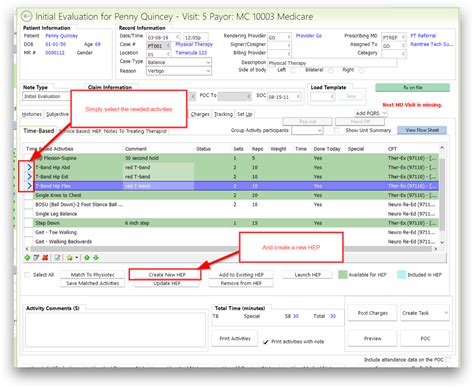This screenshot has width=474, height=388.
Task: Click the Note Type field showing Initial Evaluation
Action: click(x=46, y=96)
